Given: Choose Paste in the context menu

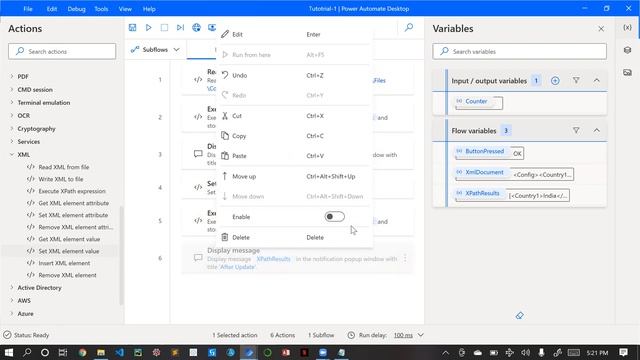Looking at the screenshot, I should coord(295,156).
